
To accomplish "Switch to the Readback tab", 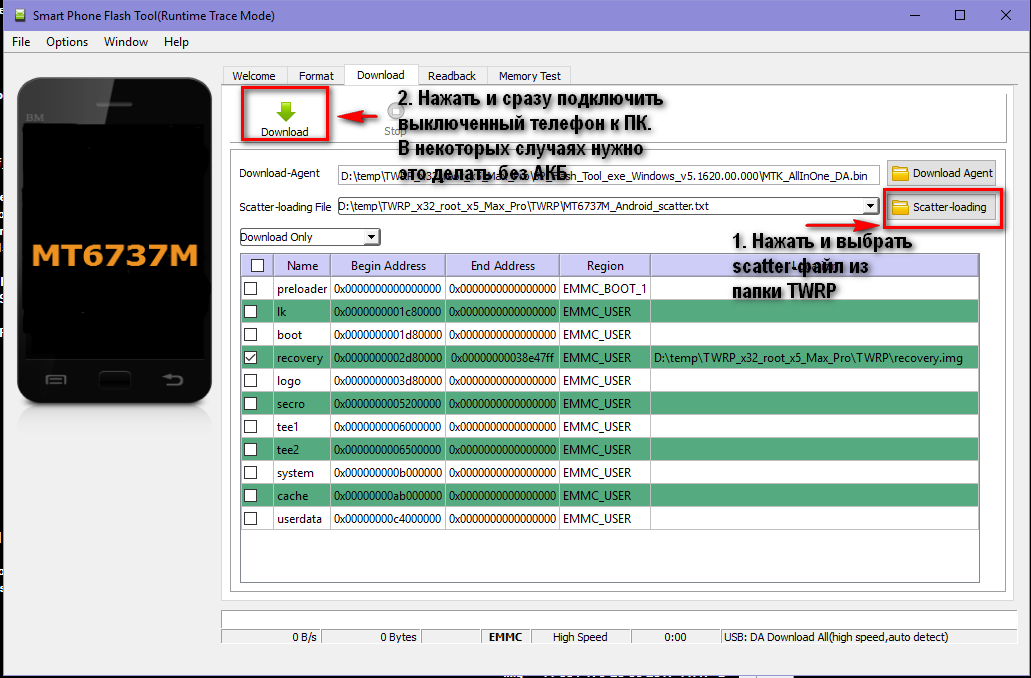I will tap(452, 76).
